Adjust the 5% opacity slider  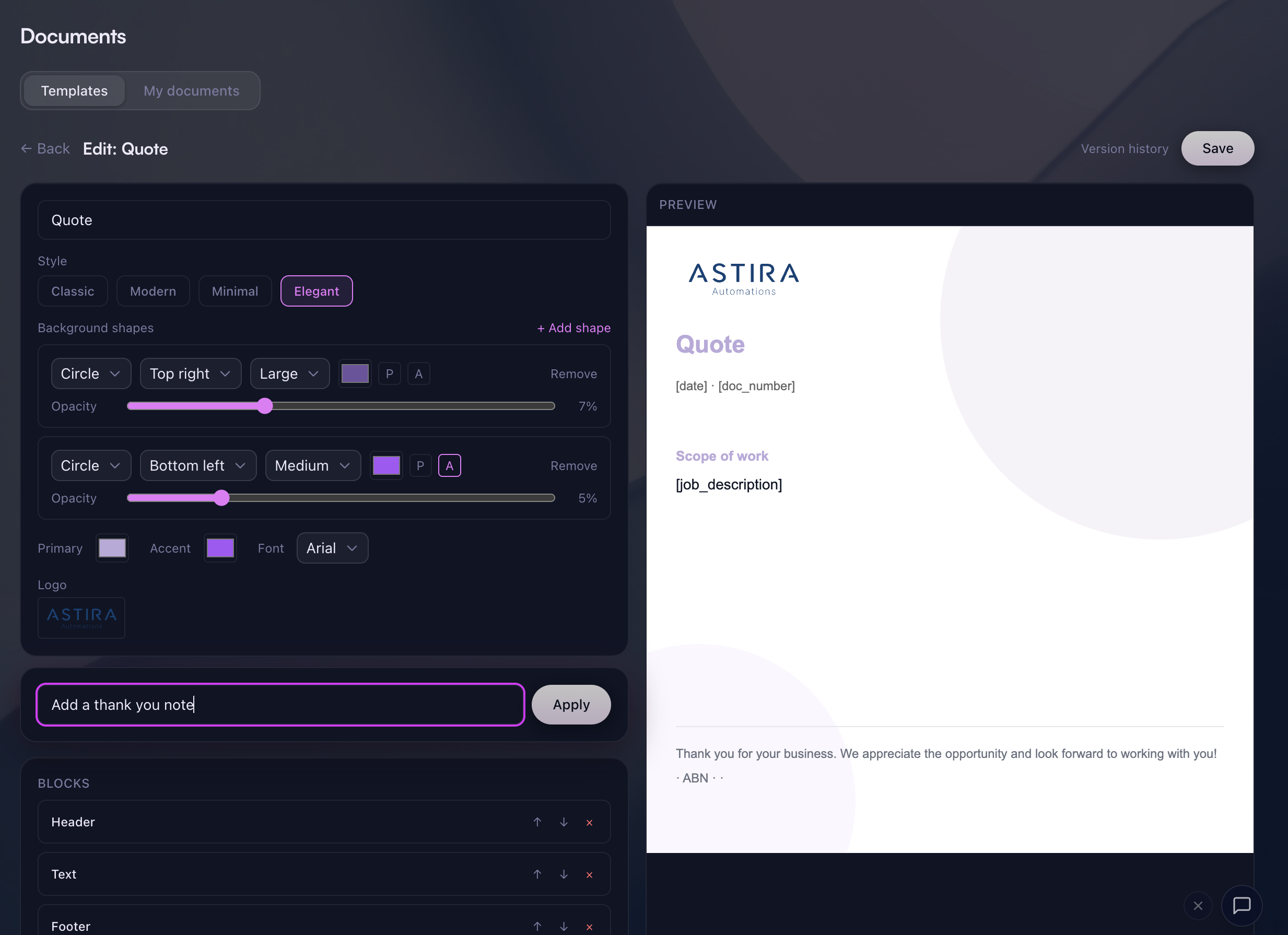[341, 498]
